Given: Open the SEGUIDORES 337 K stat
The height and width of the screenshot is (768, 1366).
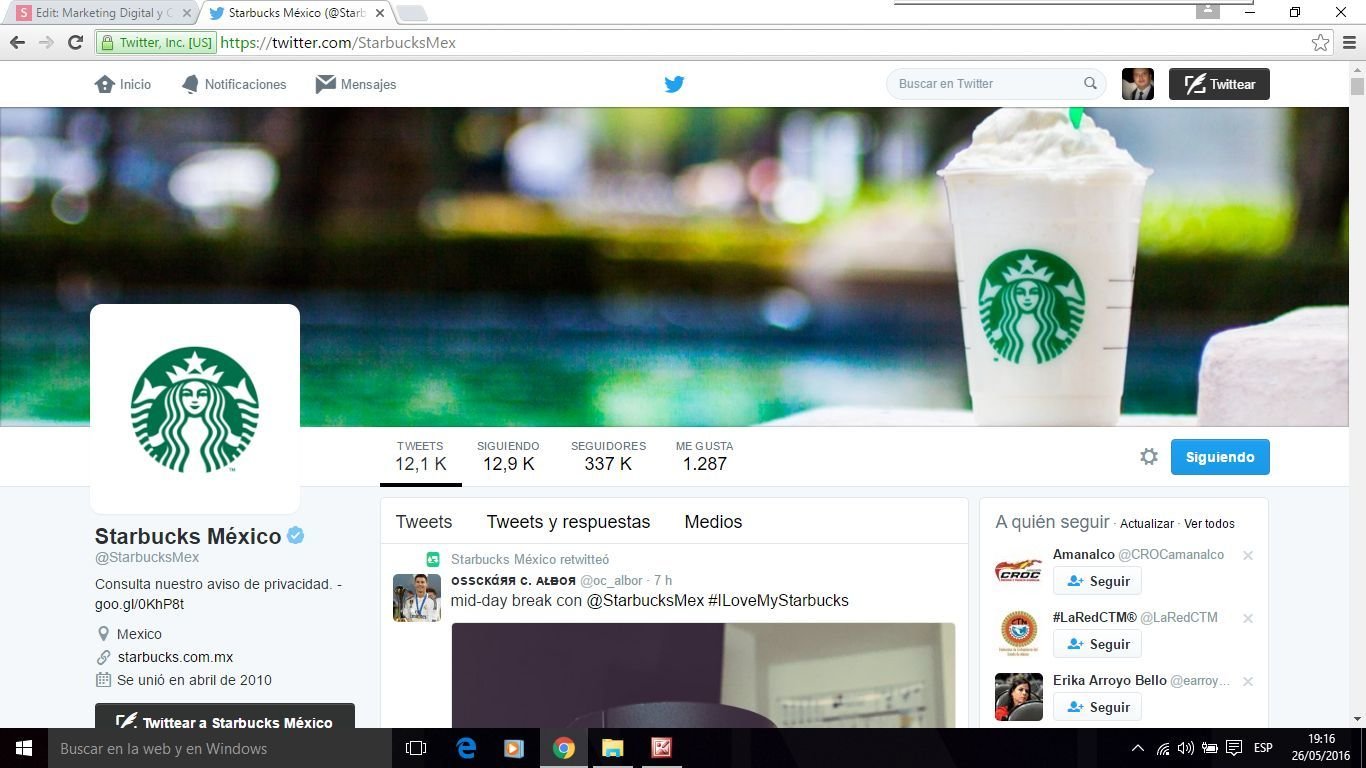Looking at the screenshot, I should pyautogui.click(x=608, y=456).
